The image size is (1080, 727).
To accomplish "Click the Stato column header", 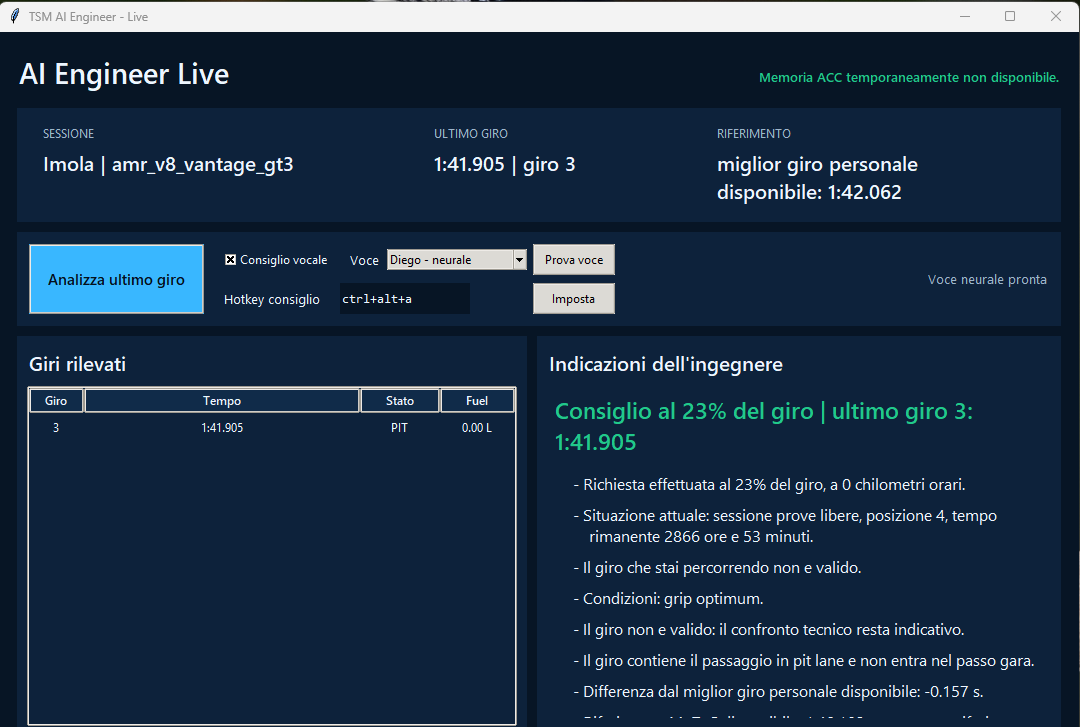I will [x=399, y=400].
